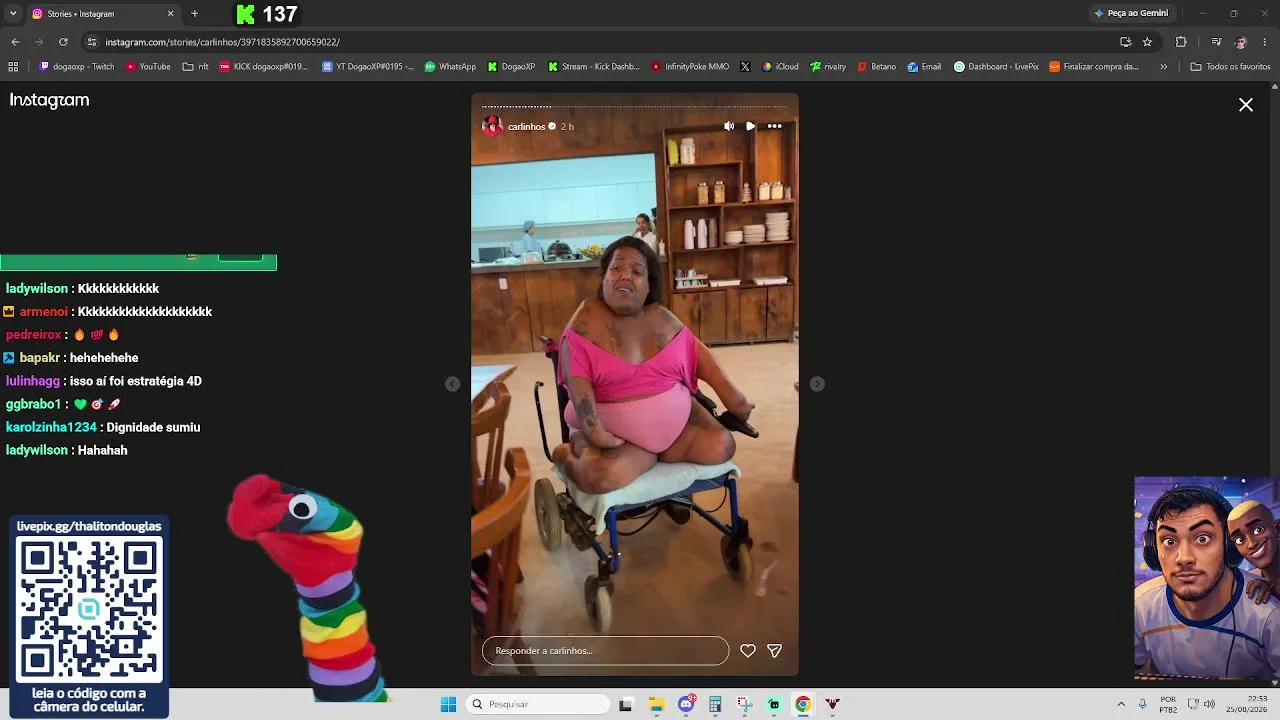
Task: Go to the next story
Action: tap(817, 384)
